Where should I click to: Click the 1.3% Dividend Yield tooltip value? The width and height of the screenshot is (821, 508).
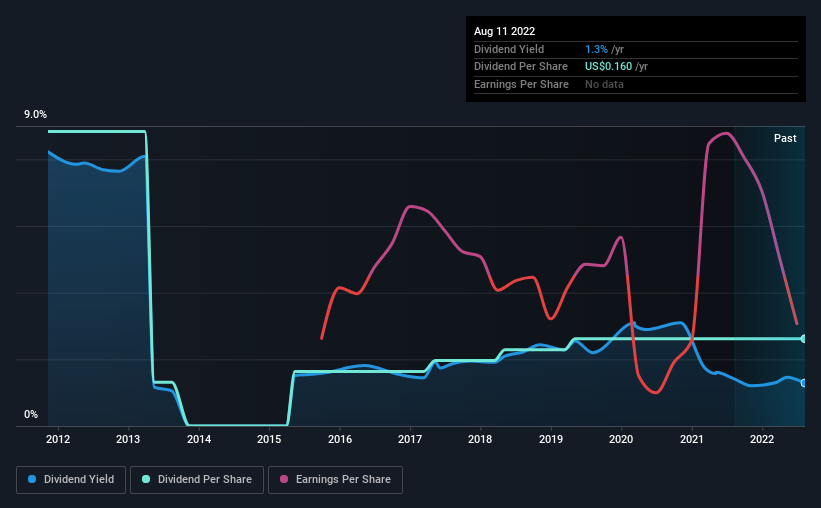(596, 49)
